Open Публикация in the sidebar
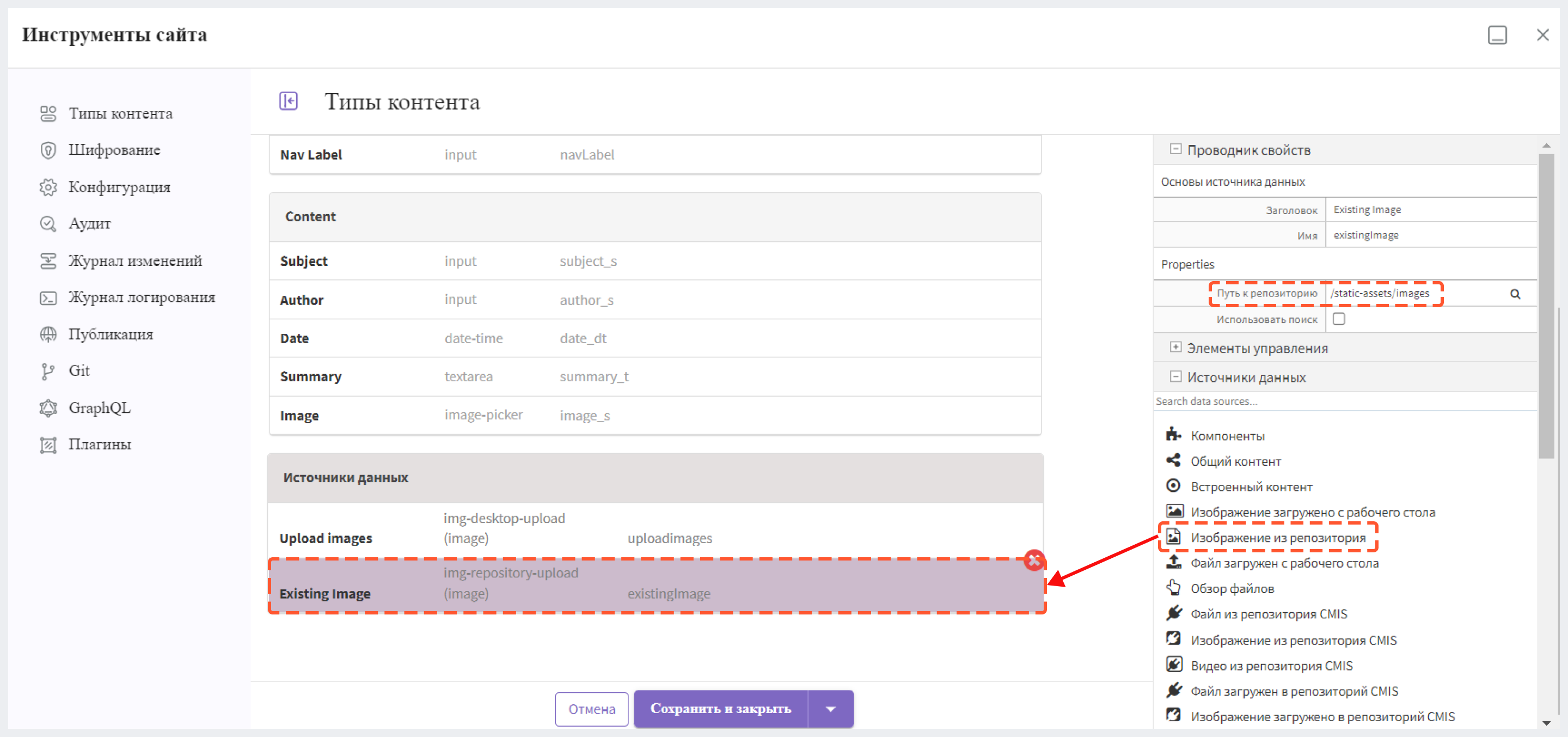This screenshot has height=737, width=1568. pos(111,334)
